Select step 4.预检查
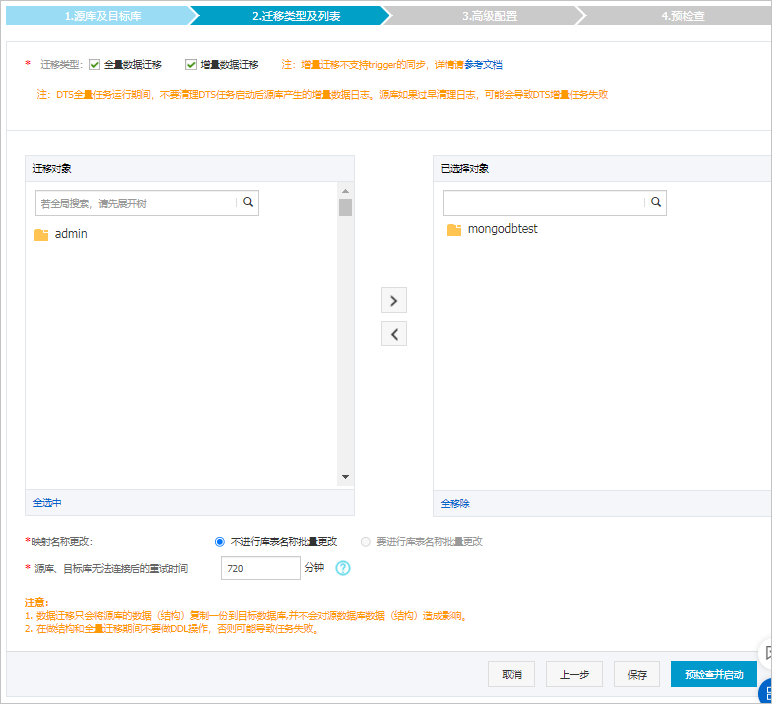 tap(682, 16)
